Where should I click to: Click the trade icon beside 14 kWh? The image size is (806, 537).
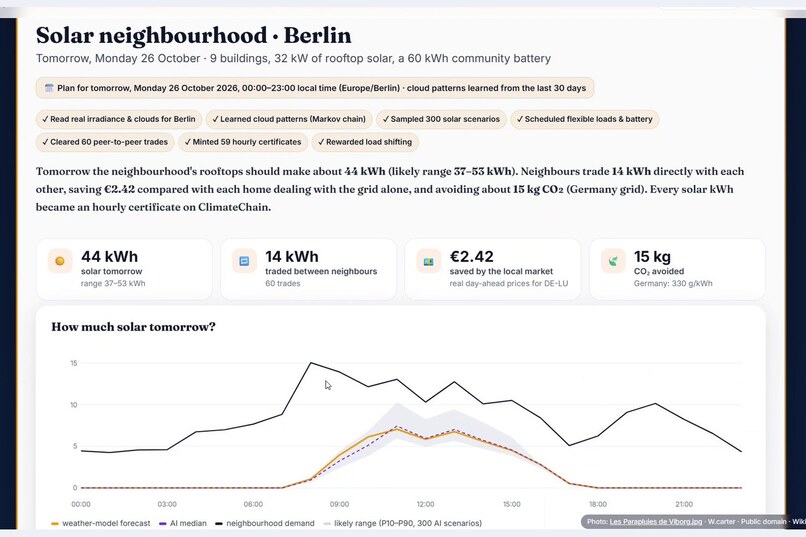(x=244, y=261)
